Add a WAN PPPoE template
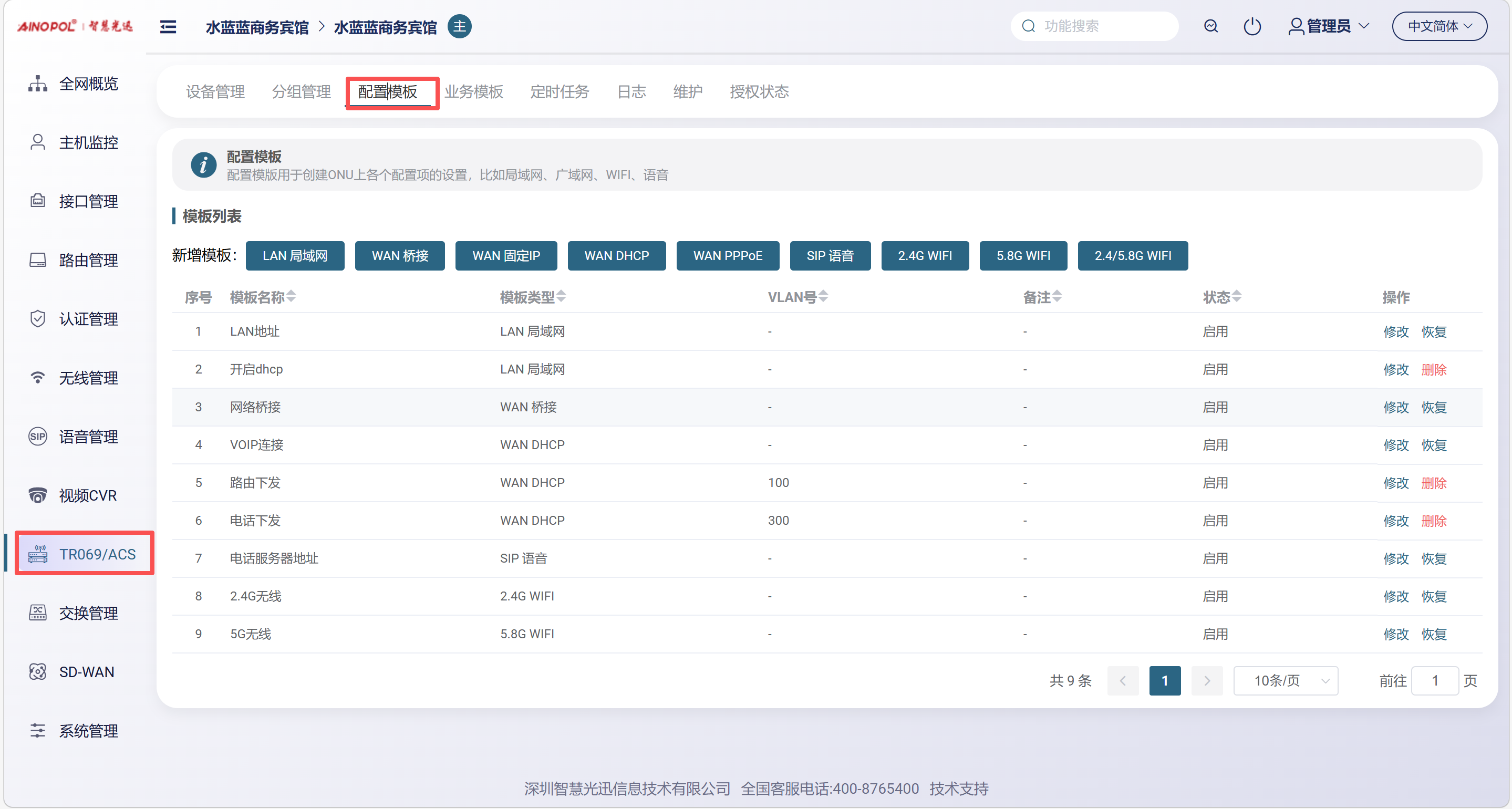 point(727,256)
